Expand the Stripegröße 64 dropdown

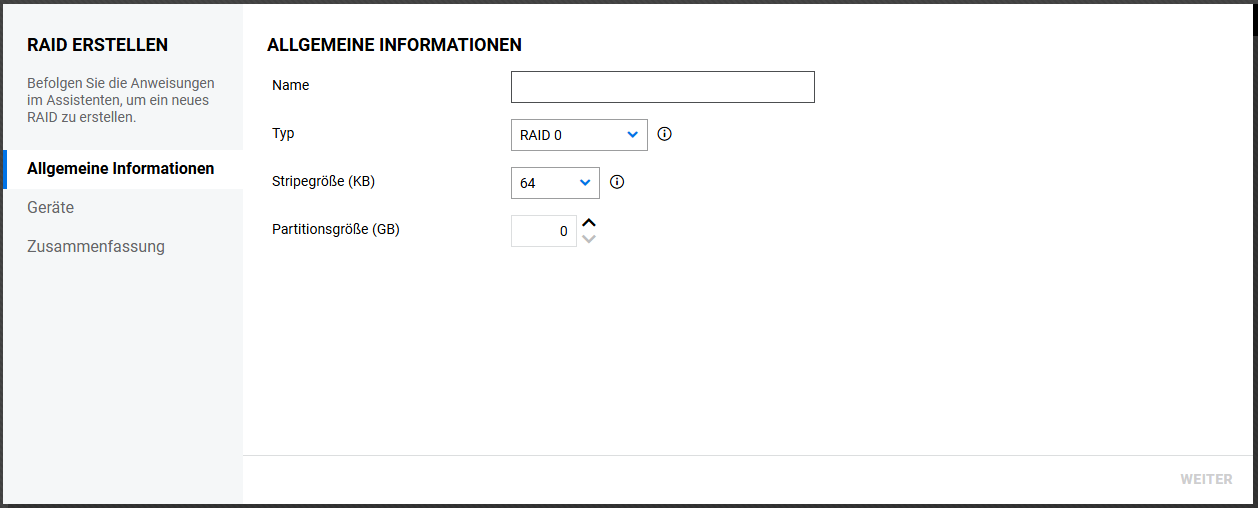click(x=554, y=183)
